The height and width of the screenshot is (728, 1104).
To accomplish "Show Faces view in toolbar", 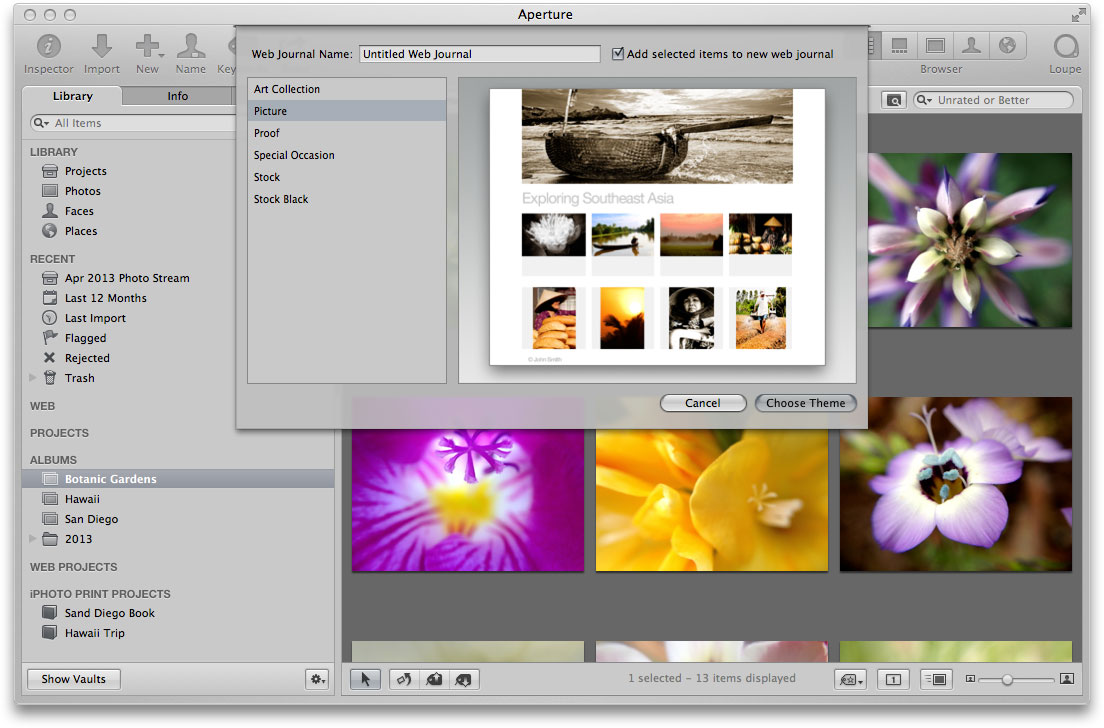I will click(x=970, y=45).
